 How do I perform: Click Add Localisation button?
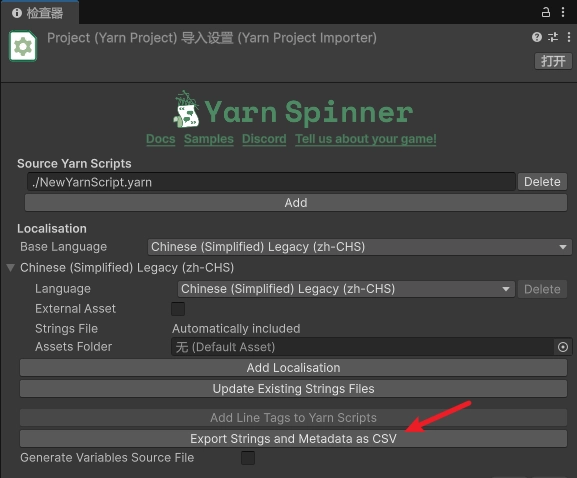[293, 368]
